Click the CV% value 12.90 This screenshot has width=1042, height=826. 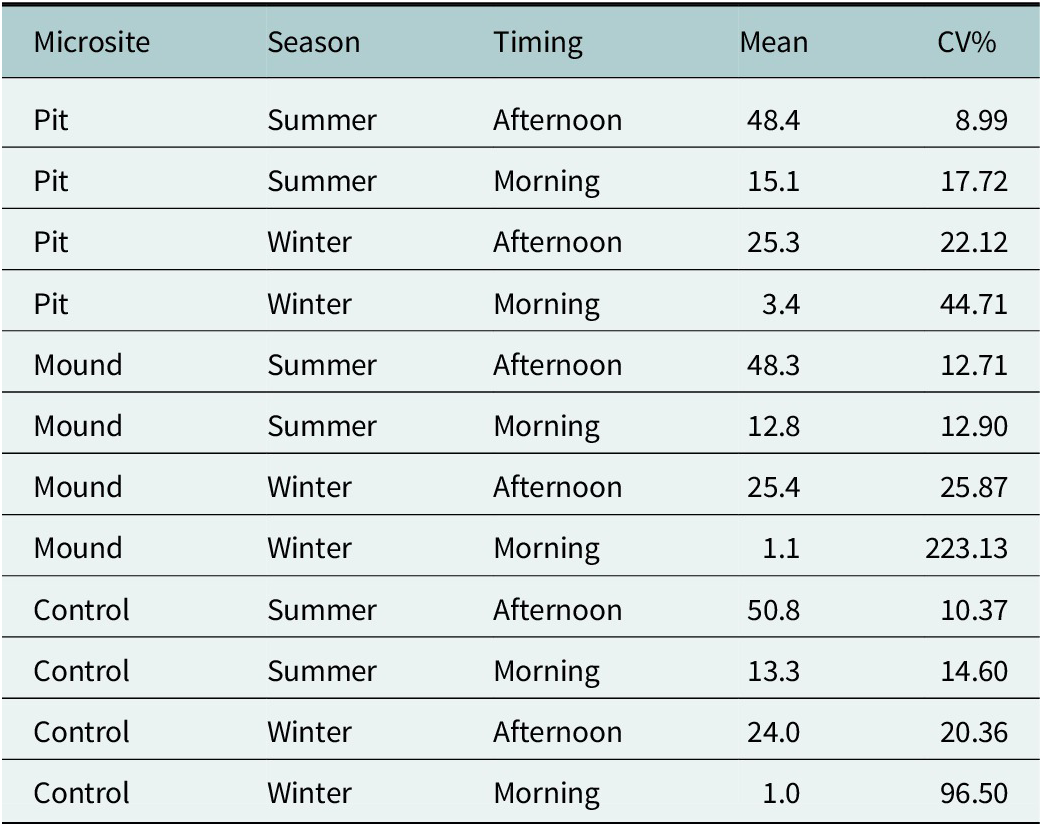[x=974, y=426]
